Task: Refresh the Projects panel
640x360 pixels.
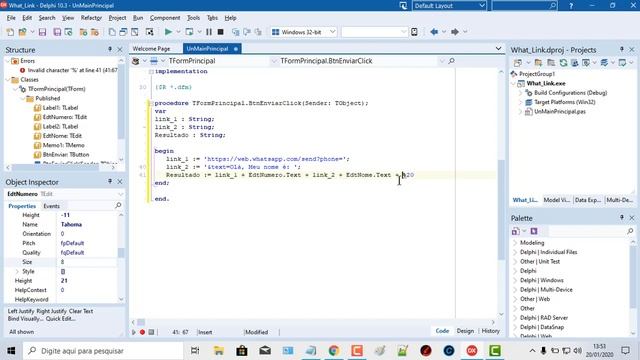Action: 563,62
